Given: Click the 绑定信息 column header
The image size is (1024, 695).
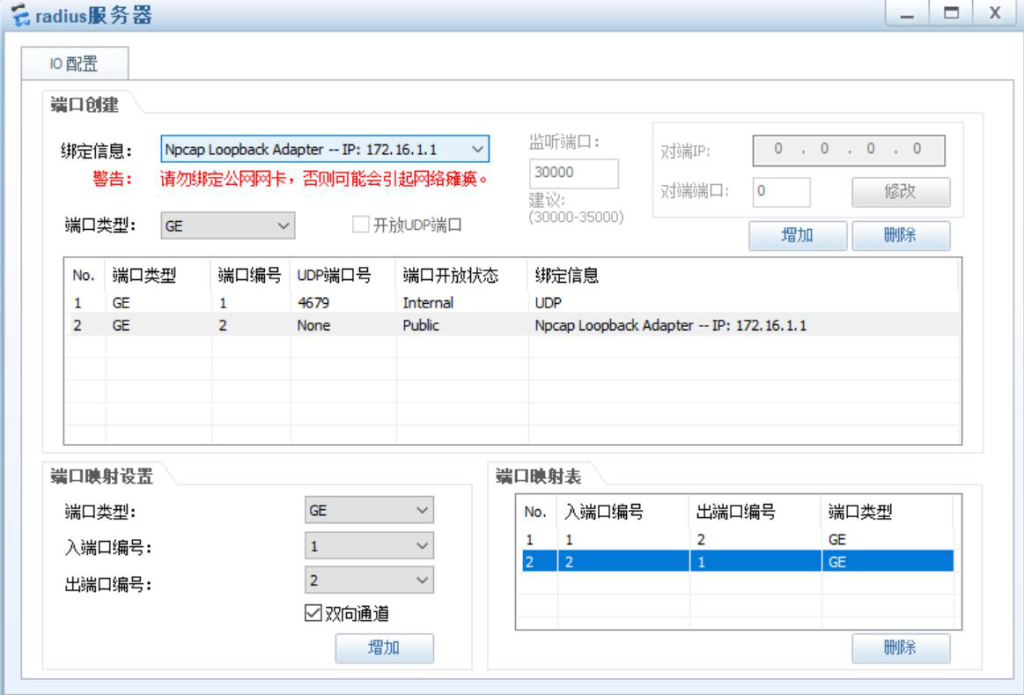Looking at the screenshot, I should [744, 275].
